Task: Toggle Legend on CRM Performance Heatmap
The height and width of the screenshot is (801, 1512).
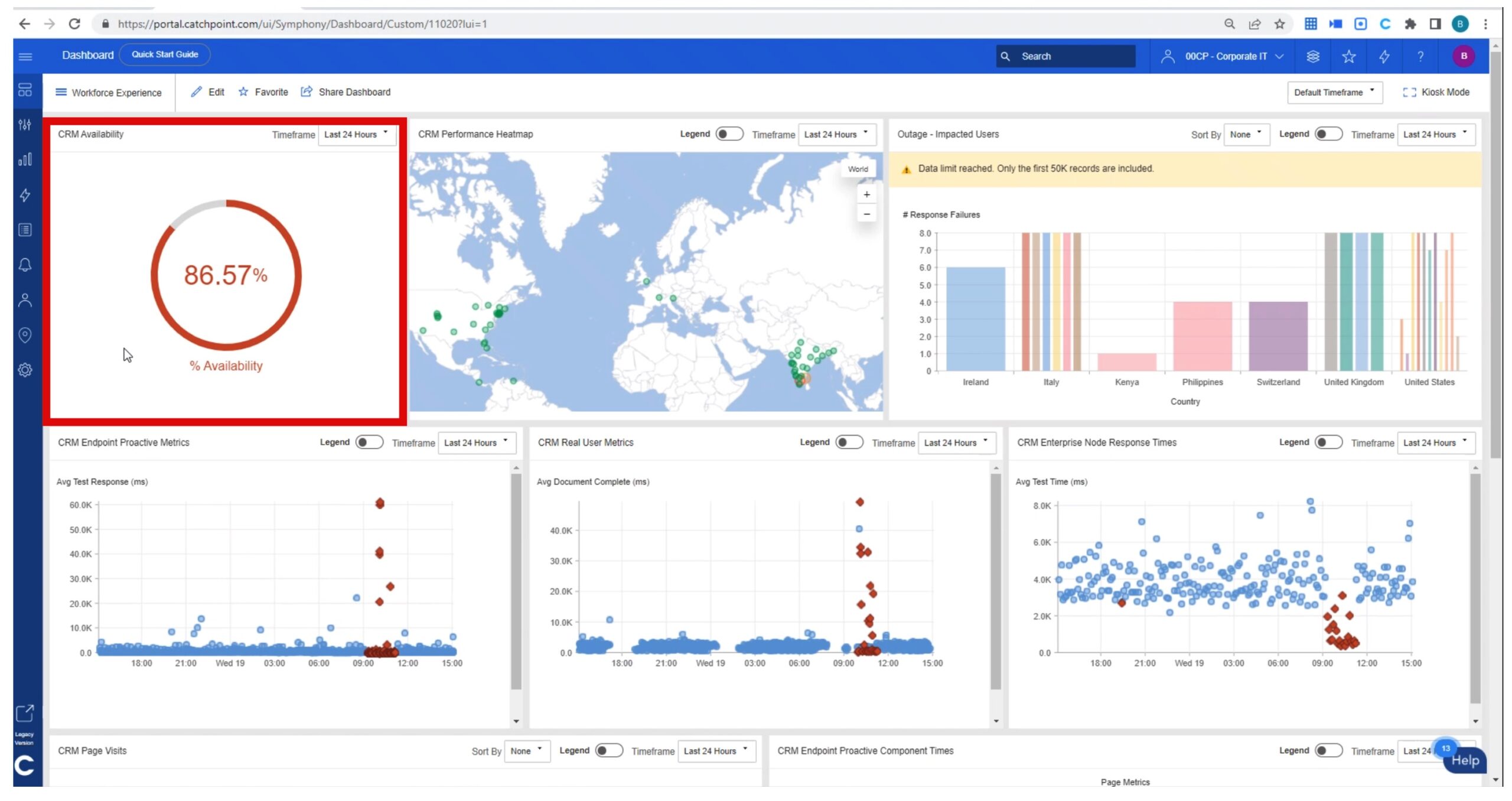Action: 729,134
